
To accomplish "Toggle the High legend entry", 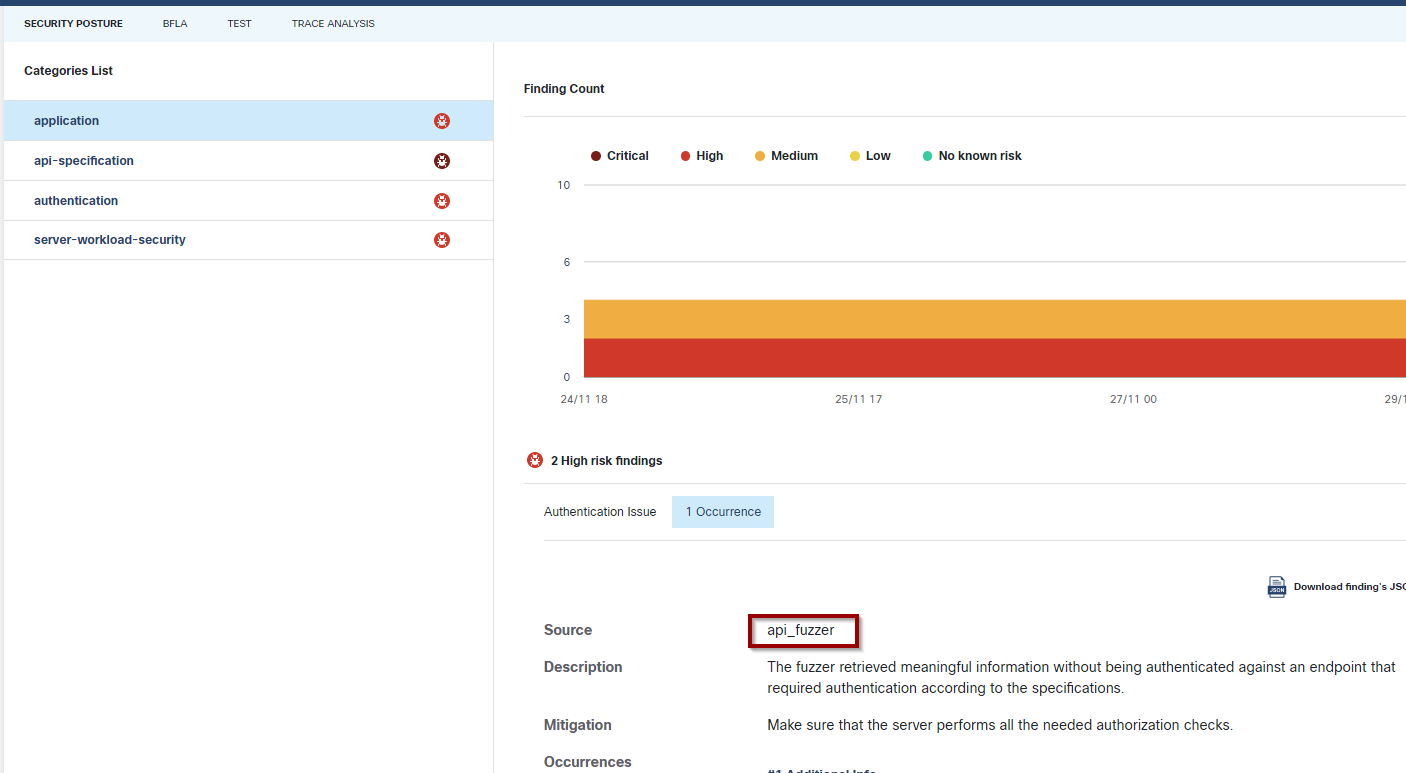I will 702,156.
